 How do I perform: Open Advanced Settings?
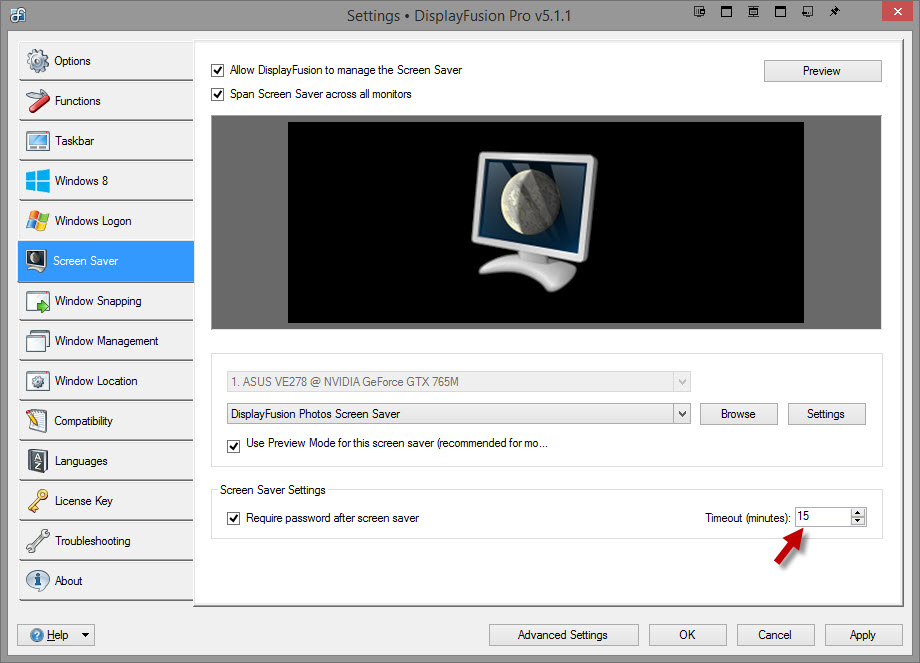coord(562,635)
